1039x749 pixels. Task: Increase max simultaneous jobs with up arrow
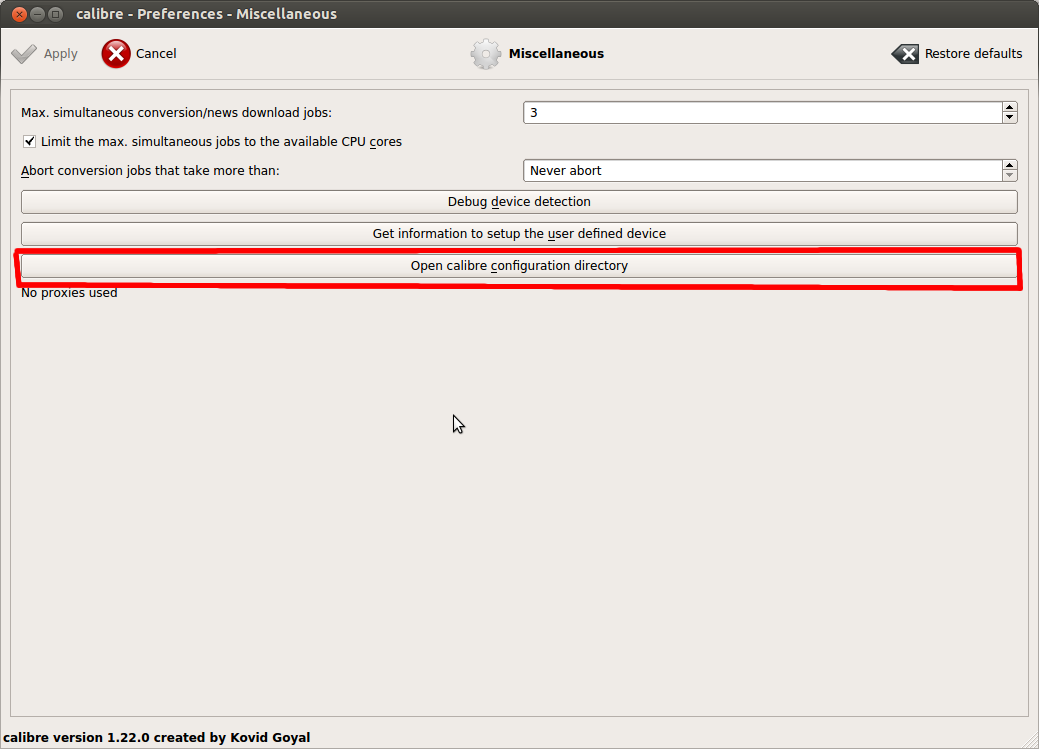[x=1009, y=108]
